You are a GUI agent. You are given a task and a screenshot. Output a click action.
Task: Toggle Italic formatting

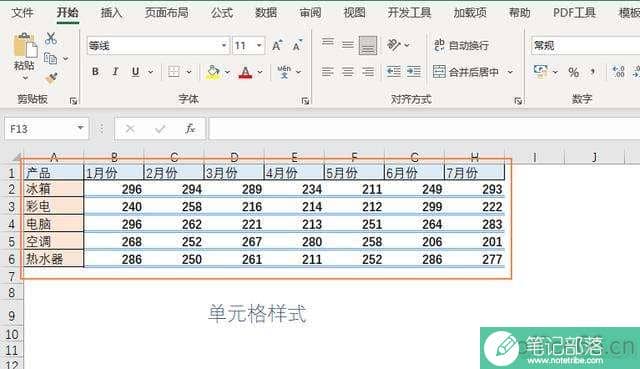click(116, 72)
